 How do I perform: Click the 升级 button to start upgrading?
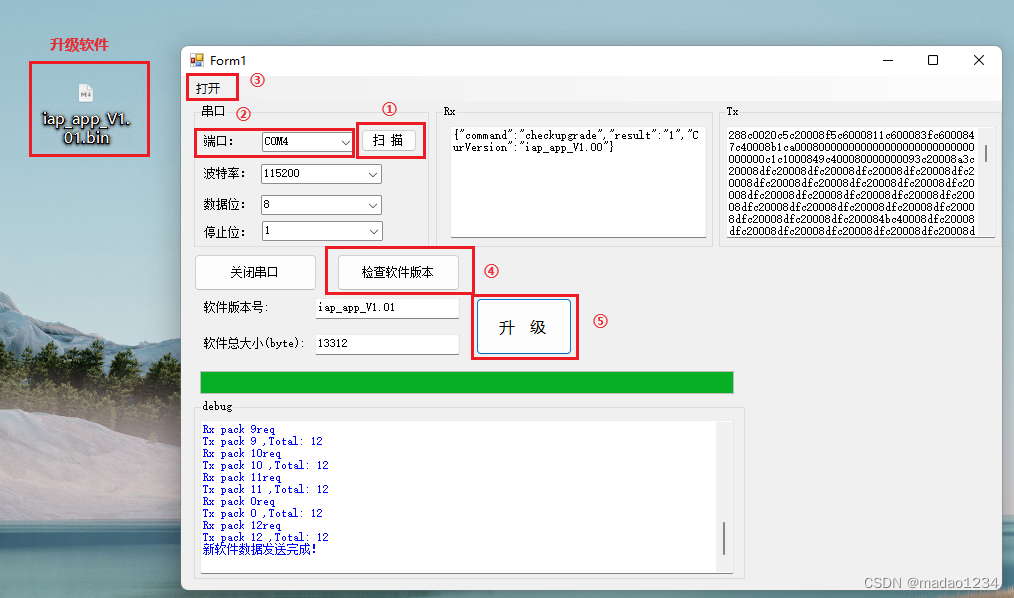point(524,326)
